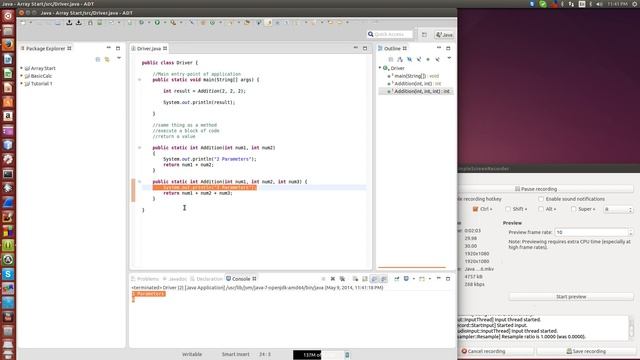The image size is (640, 360).
Task: Collapse the Driver class in Outline
Action: click(x=380, y=68)
